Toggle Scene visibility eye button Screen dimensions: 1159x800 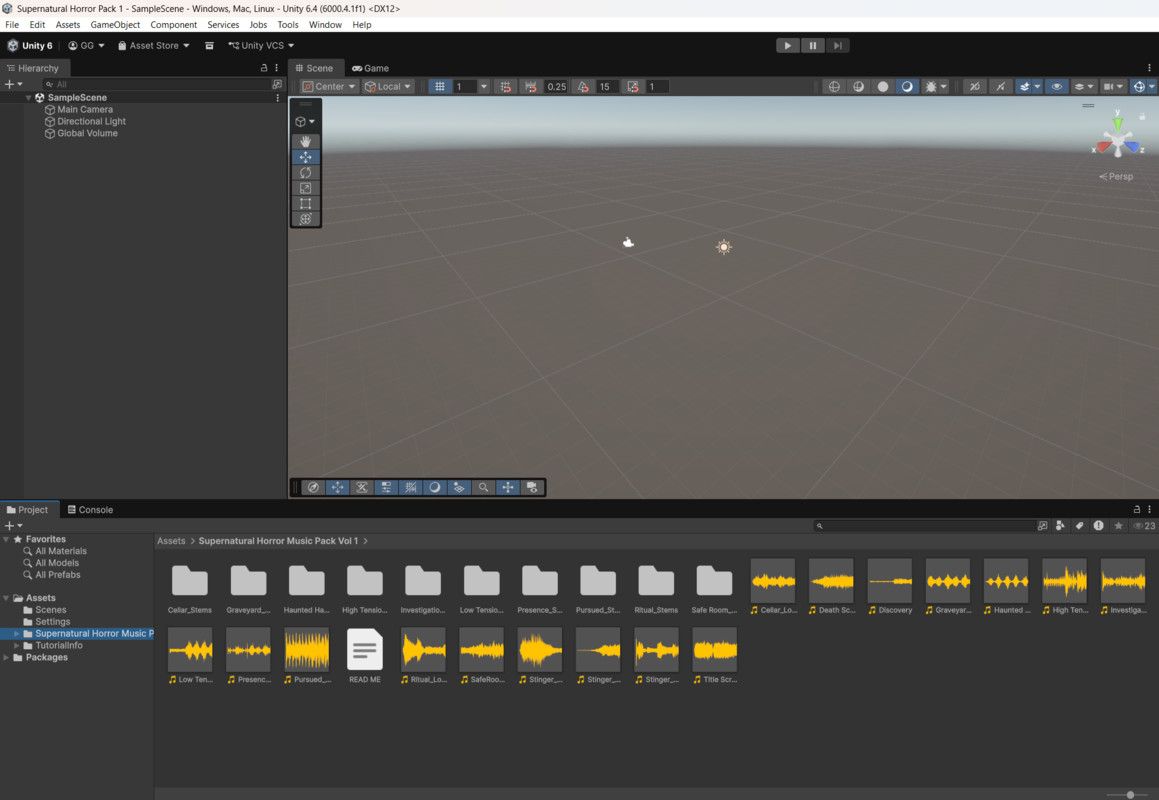click(1057, 87)
